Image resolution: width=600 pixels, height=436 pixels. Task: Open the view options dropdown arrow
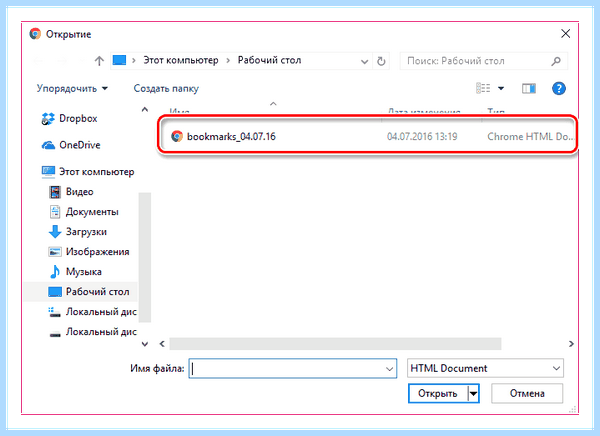[x=501, y=89]
